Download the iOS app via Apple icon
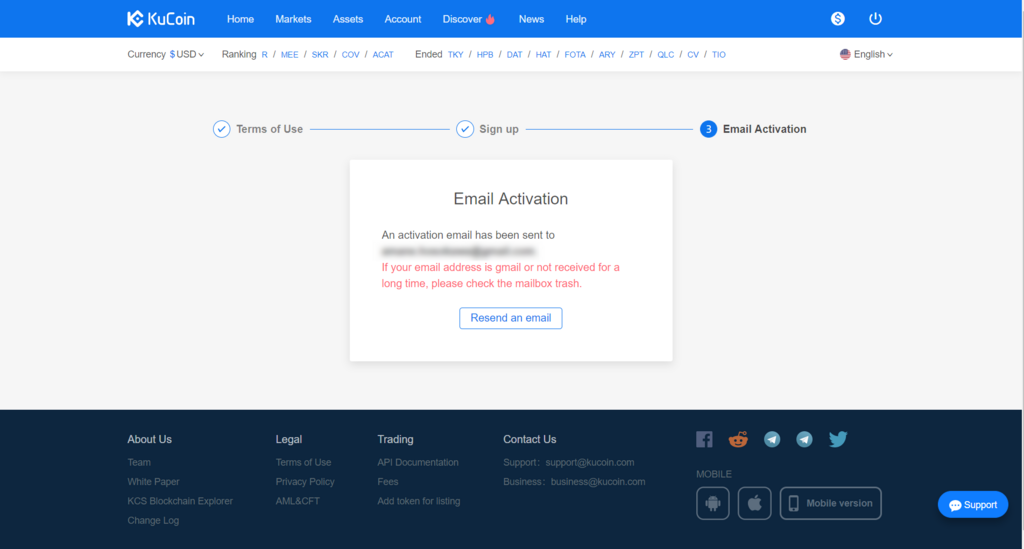This screenshot has width=1024, height=549. [755, 503]
